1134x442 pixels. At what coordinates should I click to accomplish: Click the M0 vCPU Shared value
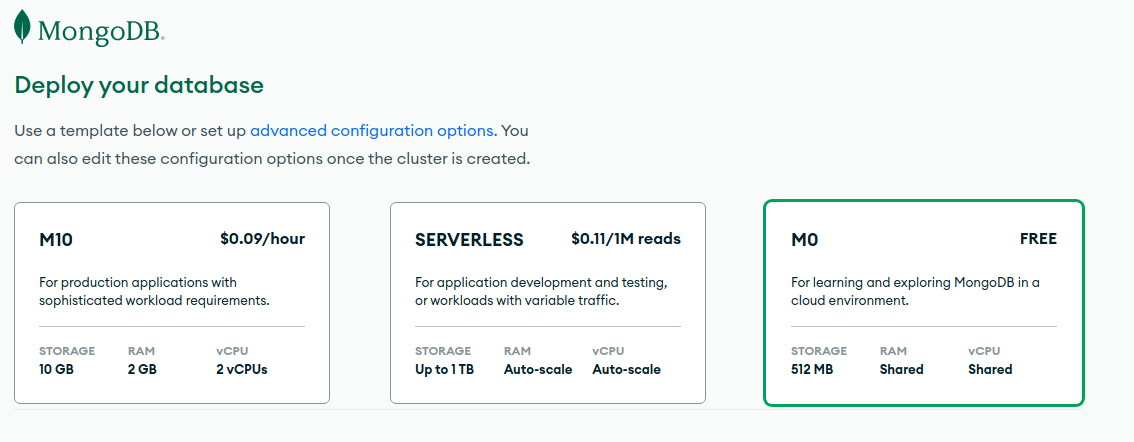[990, 369]
